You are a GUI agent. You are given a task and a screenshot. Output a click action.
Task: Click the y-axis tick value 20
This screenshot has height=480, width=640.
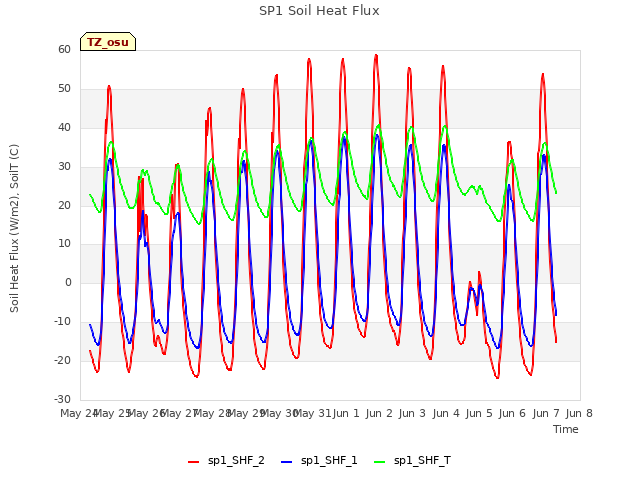[64, 205]
